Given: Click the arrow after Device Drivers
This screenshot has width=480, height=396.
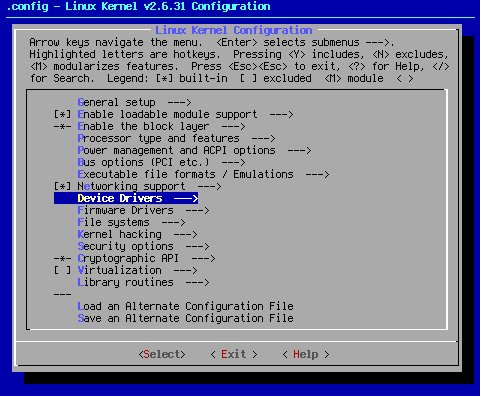Looking at the screenshot, I should [x=186, y=198].
